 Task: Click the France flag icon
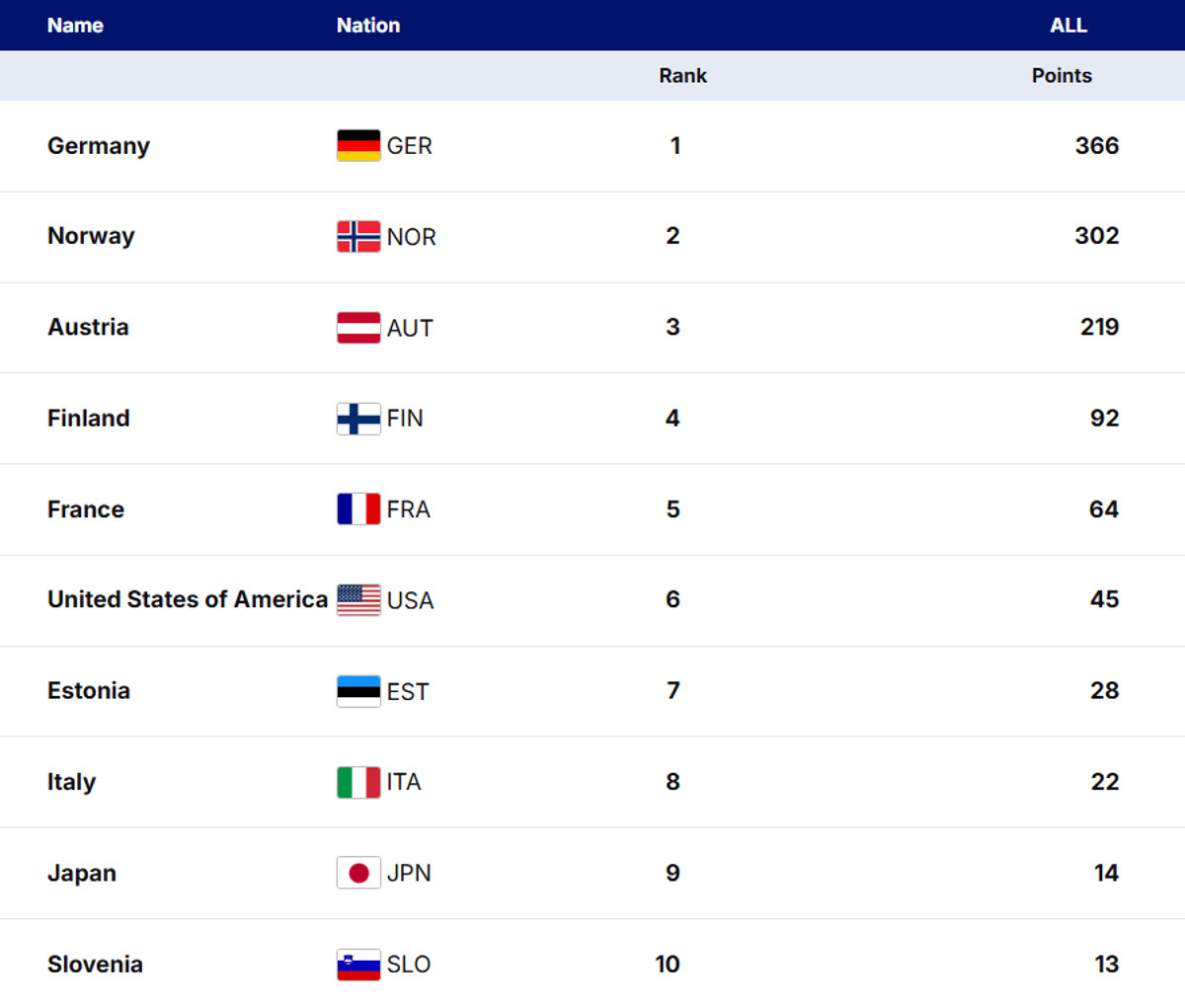tap(358, 509)
